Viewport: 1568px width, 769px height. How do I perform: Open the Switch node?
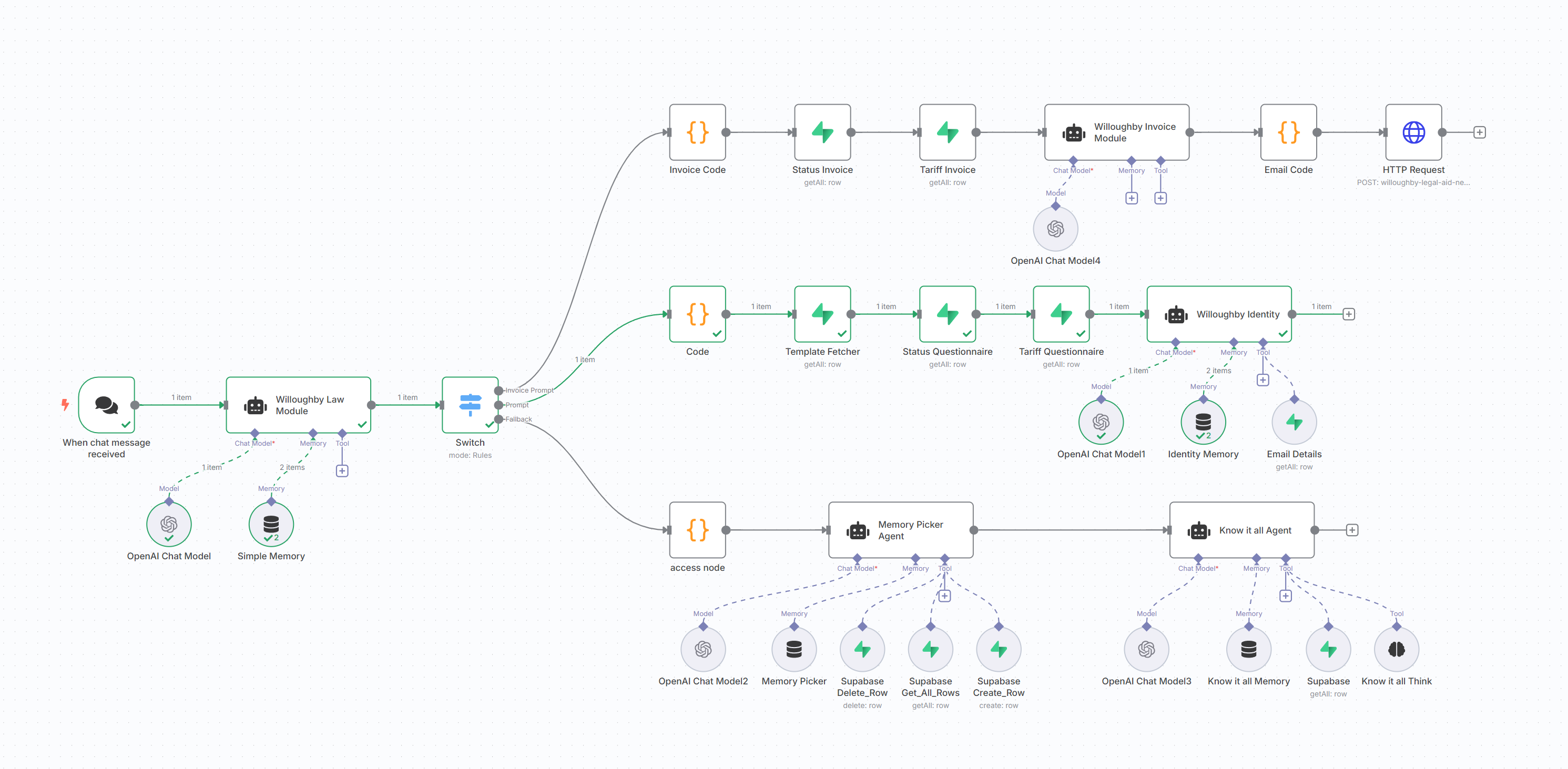(x=470, y=405)
